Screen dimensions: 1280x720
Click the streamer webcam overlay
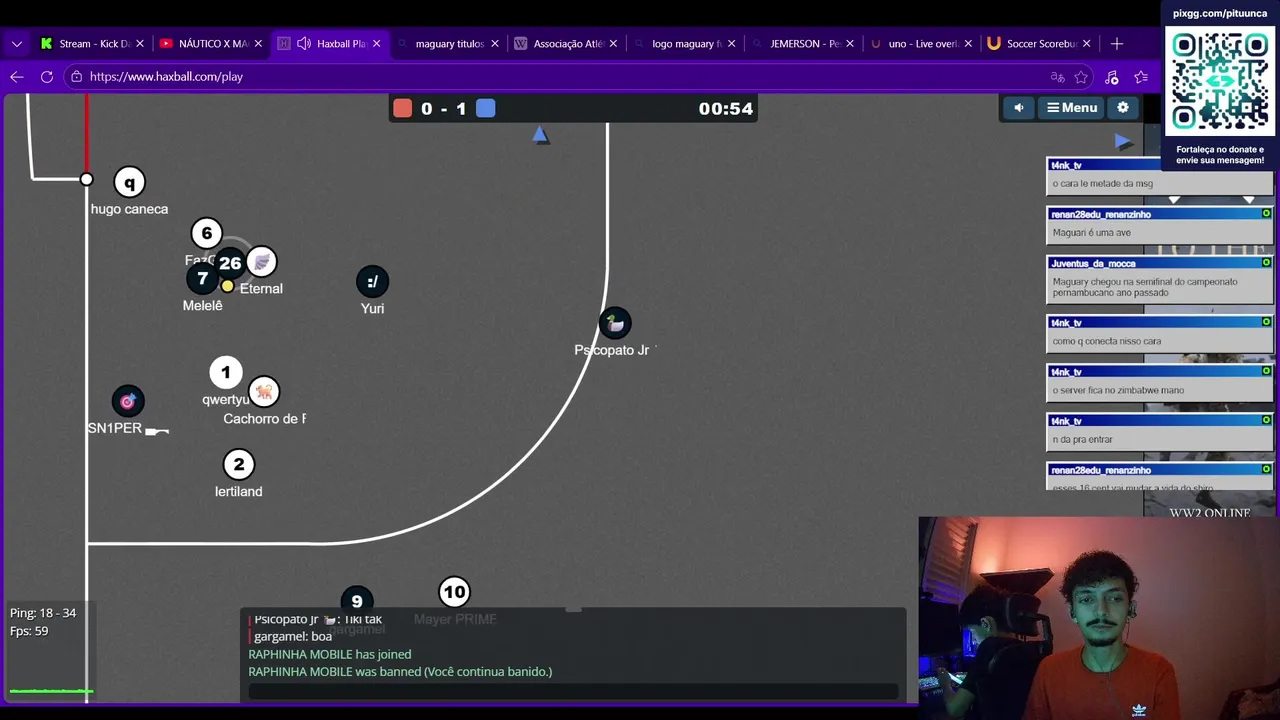pos(1099,616)
